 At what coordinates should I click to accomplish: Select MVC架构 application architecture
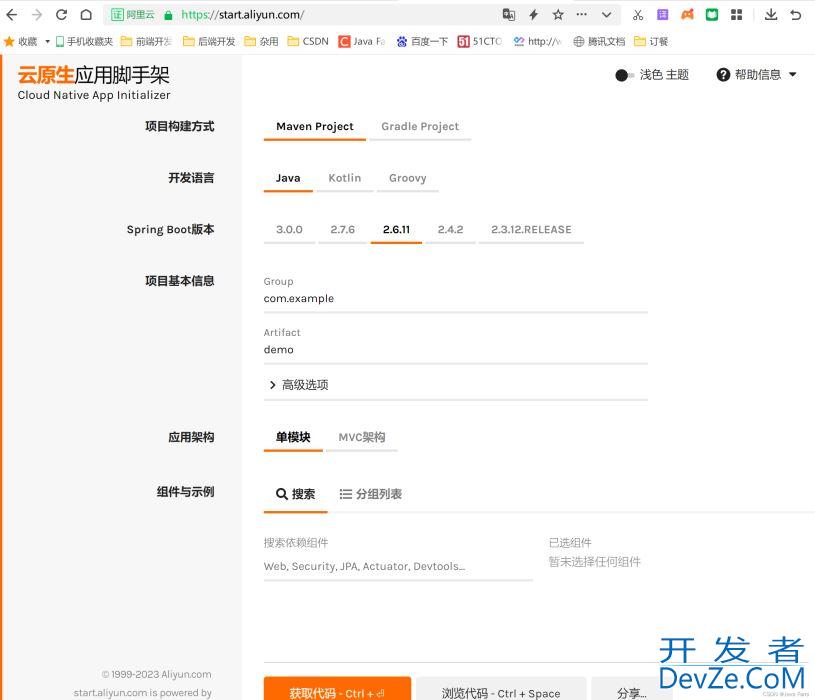[x=362, y=438]
